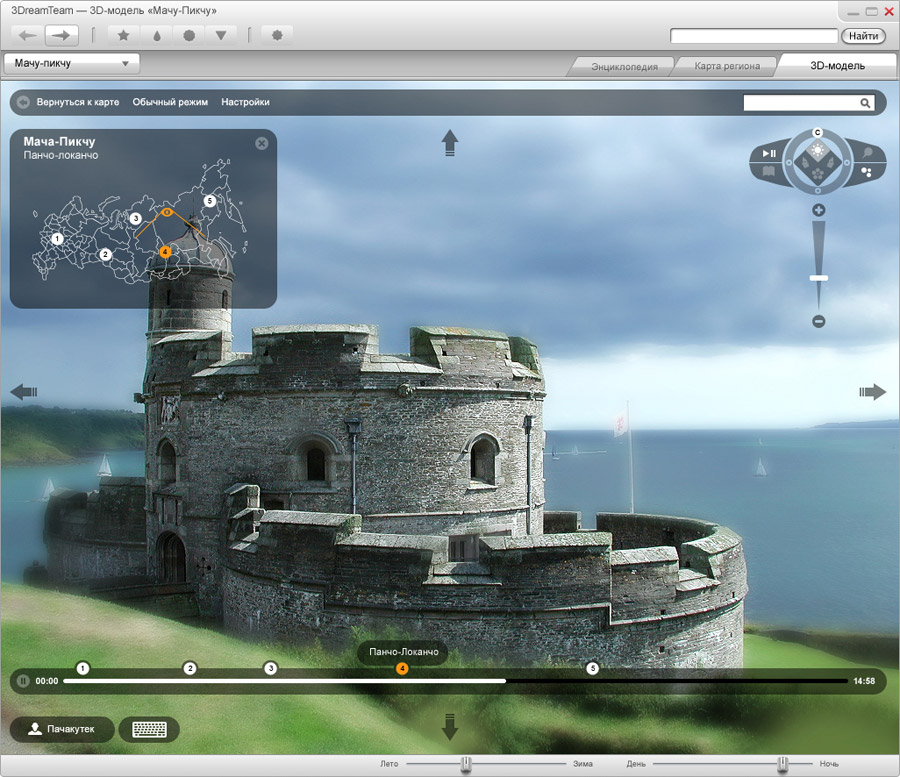Pause the timeline playback at 00:00
The image size is (900, 777).
(23, 681)
